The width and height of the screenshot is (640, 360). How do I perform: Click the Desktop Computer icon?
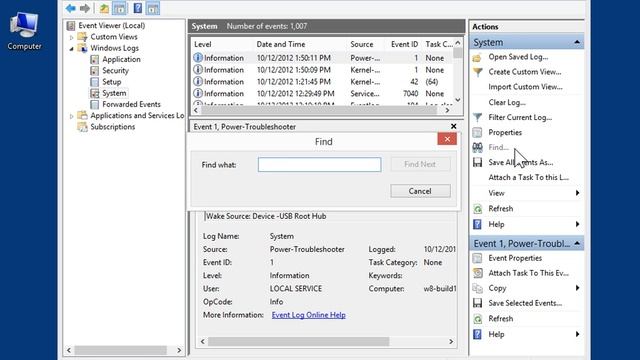[24, 31]
